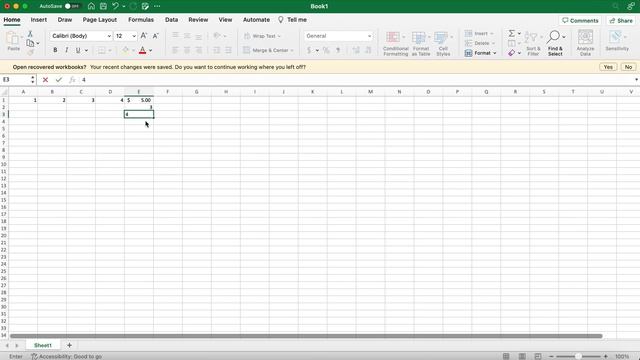This screenshot has height=360, width=640.
Task: Click Yes to open recovered workbooks
Action: coord(608,67)
